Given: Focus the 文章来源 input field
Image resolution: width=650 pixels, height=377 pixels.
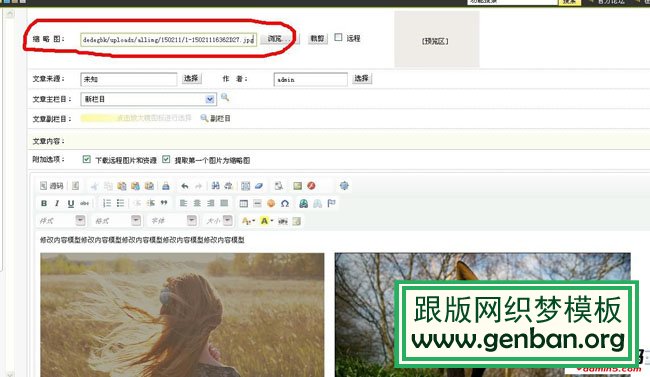Looking at the screenshot, I should coord(129,79).
